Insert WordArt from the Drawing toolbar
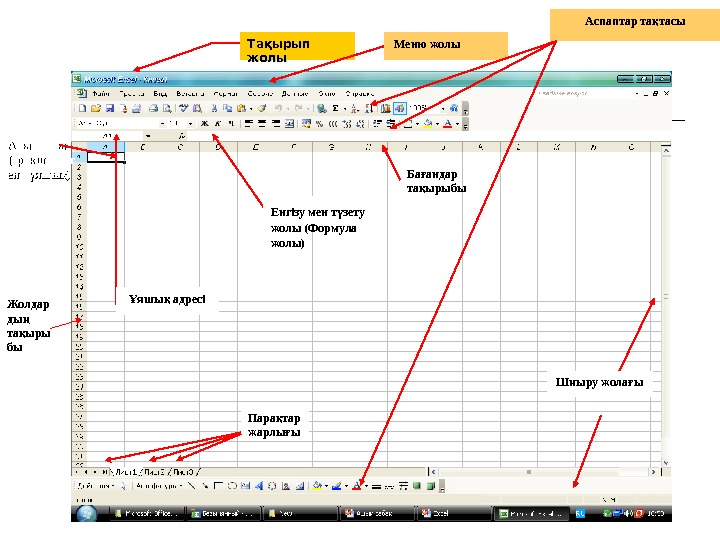 pos(259,486)
